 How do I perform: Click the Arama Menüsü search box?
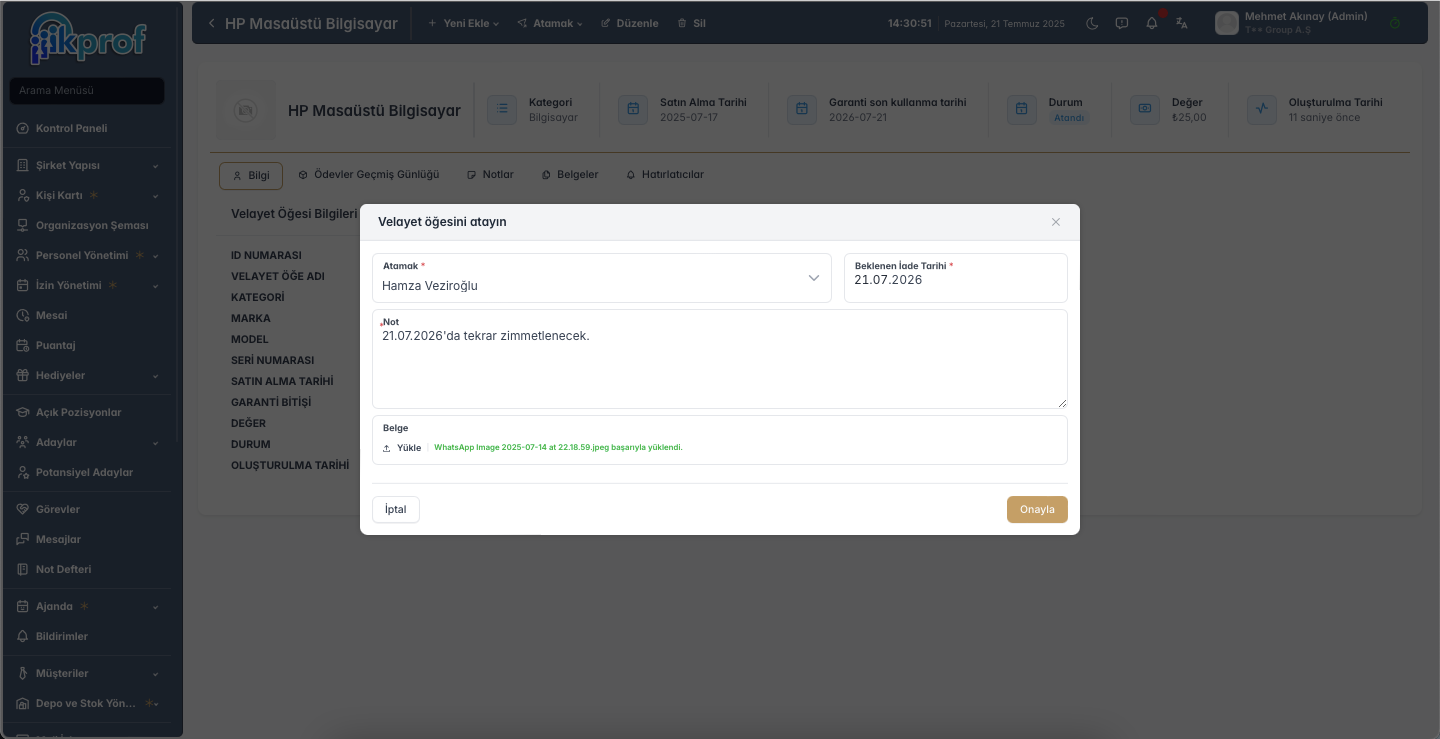pos(87,91)
